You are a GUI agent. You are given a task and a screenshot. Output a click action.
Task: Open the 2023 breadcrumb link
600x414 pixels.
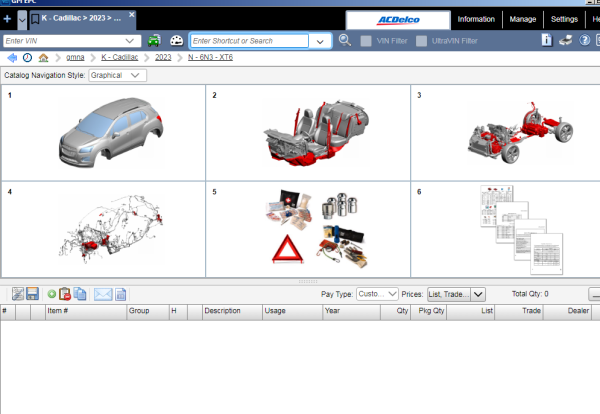(163, 57)
